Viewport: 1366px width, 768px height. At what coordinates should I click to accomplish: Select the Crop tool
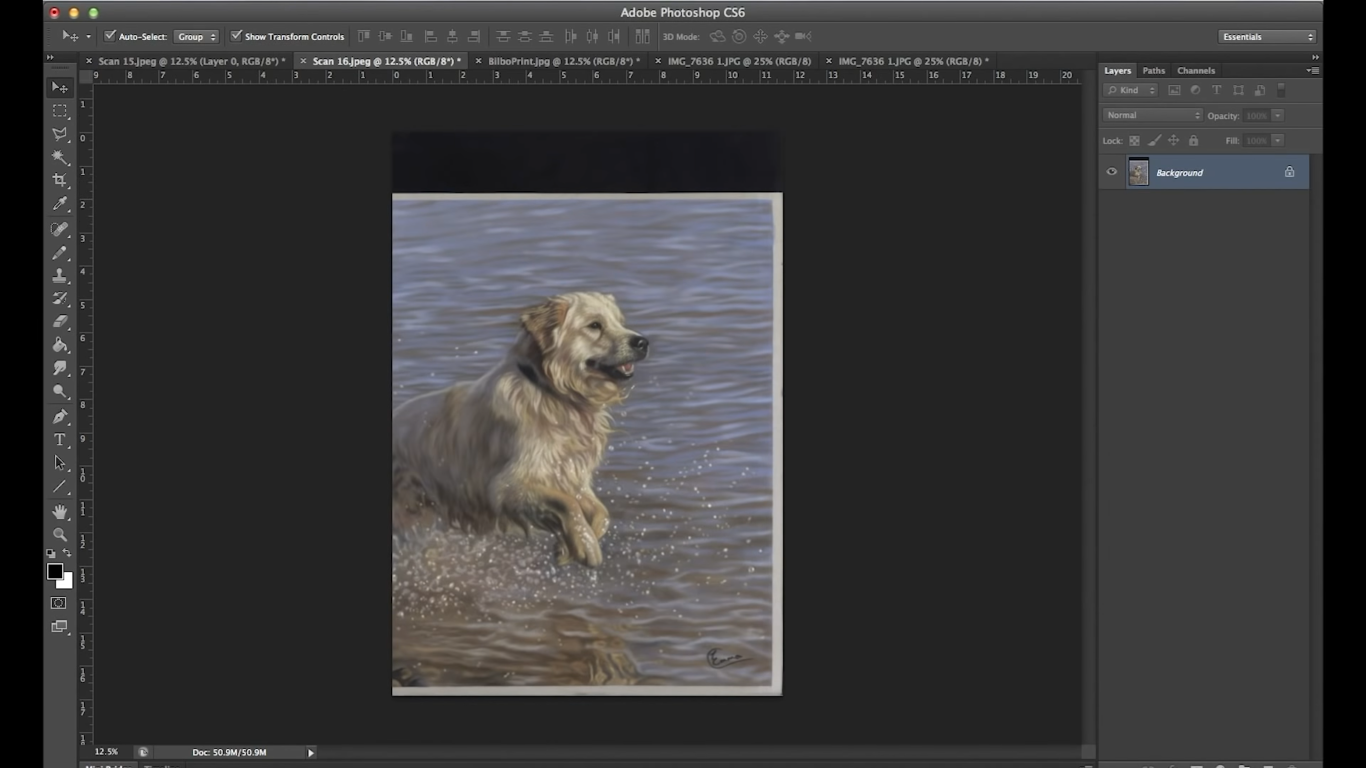coord(60,181)
